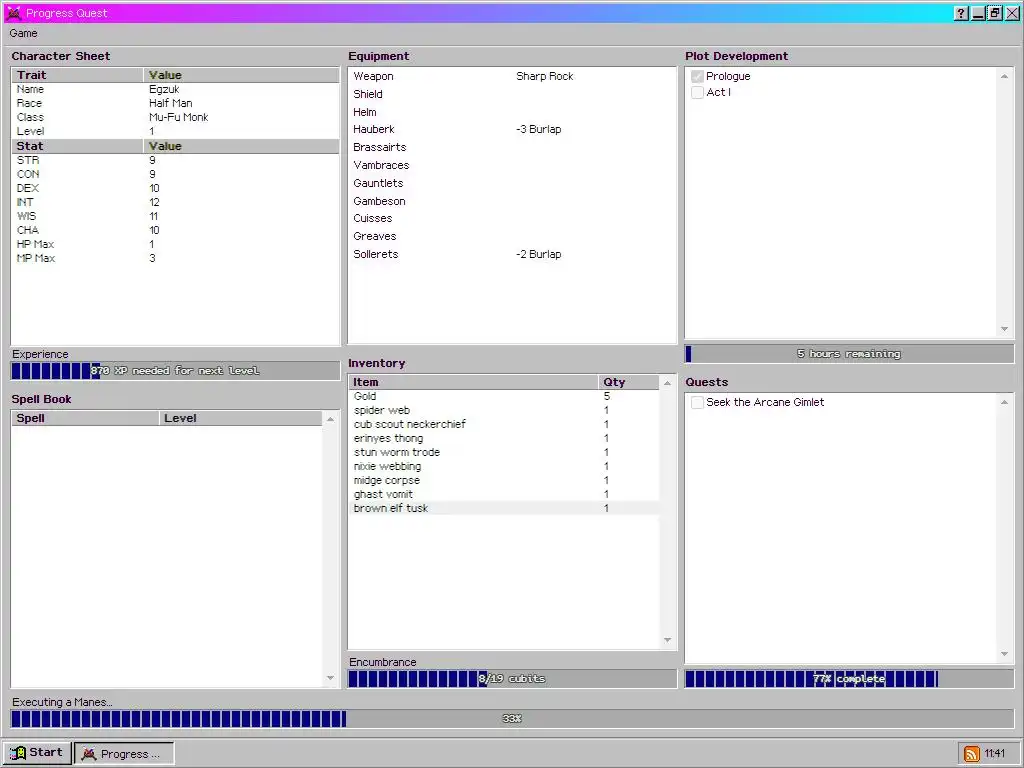Click the Stat column header
This screenshot has height=768, width=1024.
(x=77, y=146)
